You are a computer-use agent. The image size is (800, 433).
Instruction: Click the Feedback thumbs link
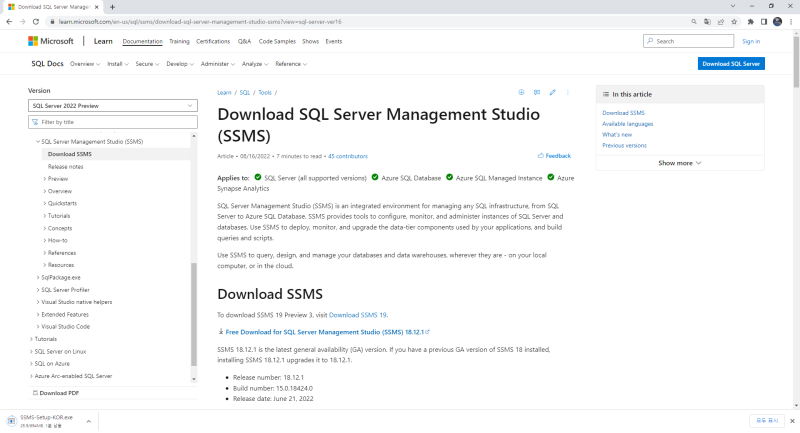pyautogui.click(x=554, y=156)
